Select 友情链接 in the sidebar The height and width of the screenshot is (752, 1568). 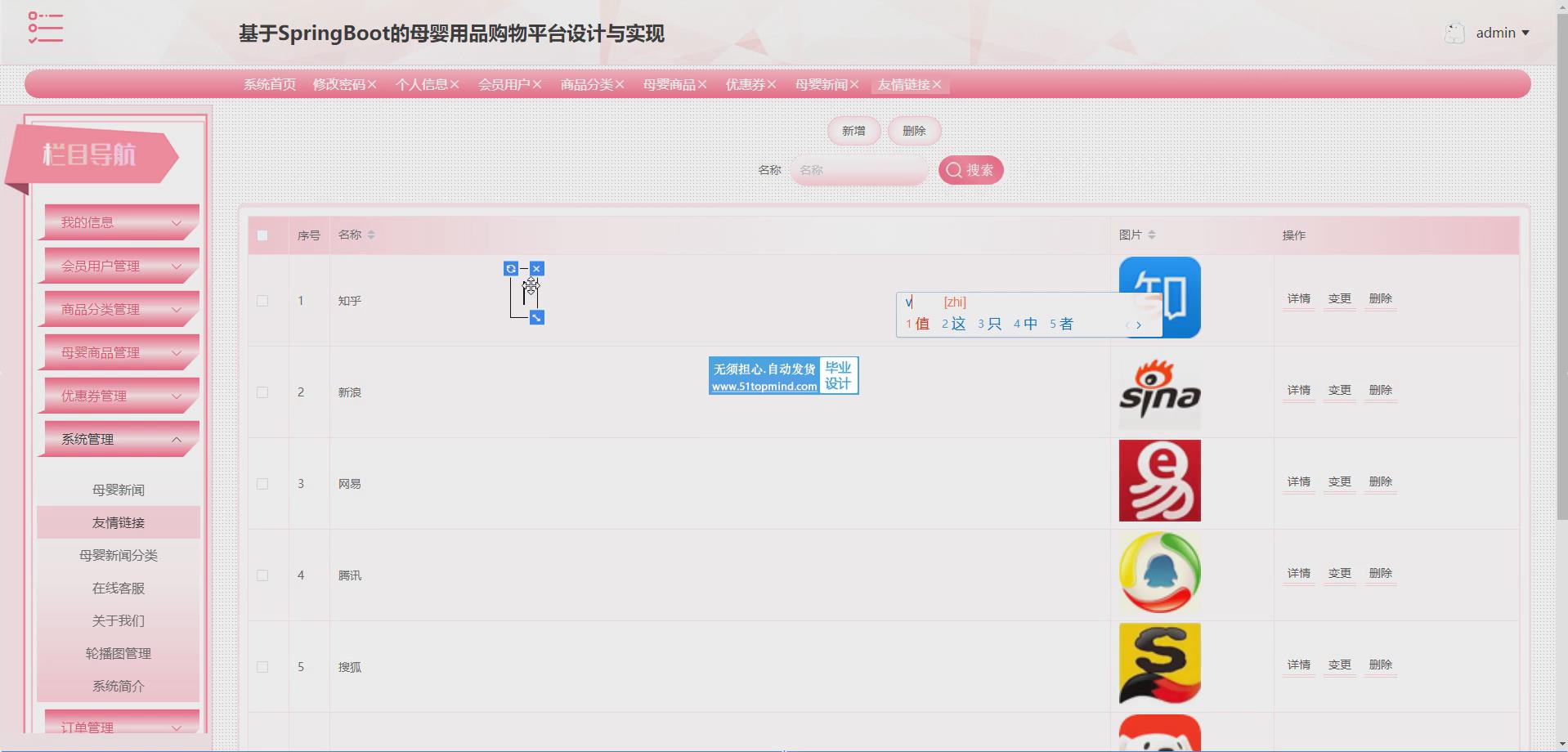119,522
